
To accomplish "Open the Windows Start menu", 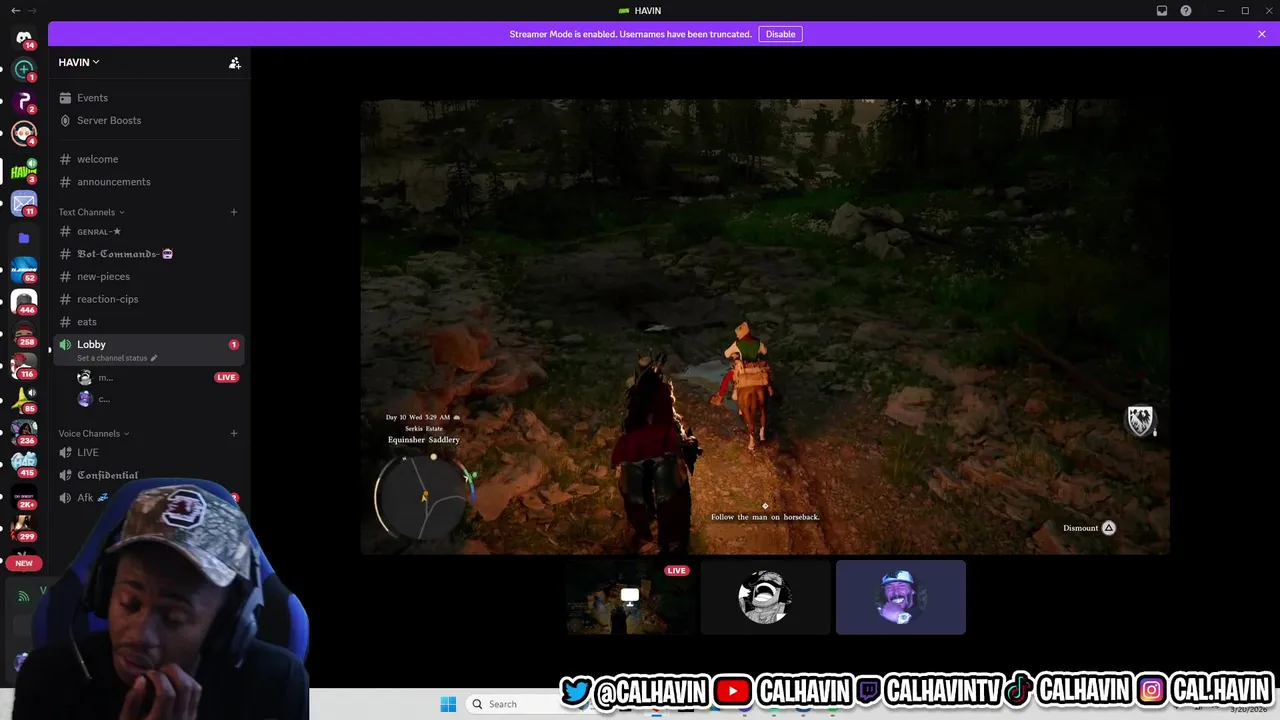I will tap(448, 704).
